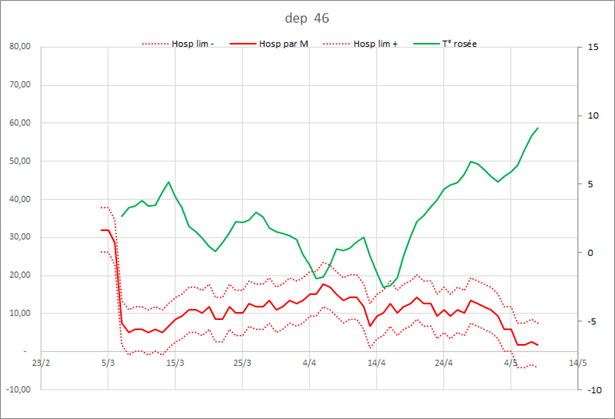Click the 15 label on right axis

594,46
